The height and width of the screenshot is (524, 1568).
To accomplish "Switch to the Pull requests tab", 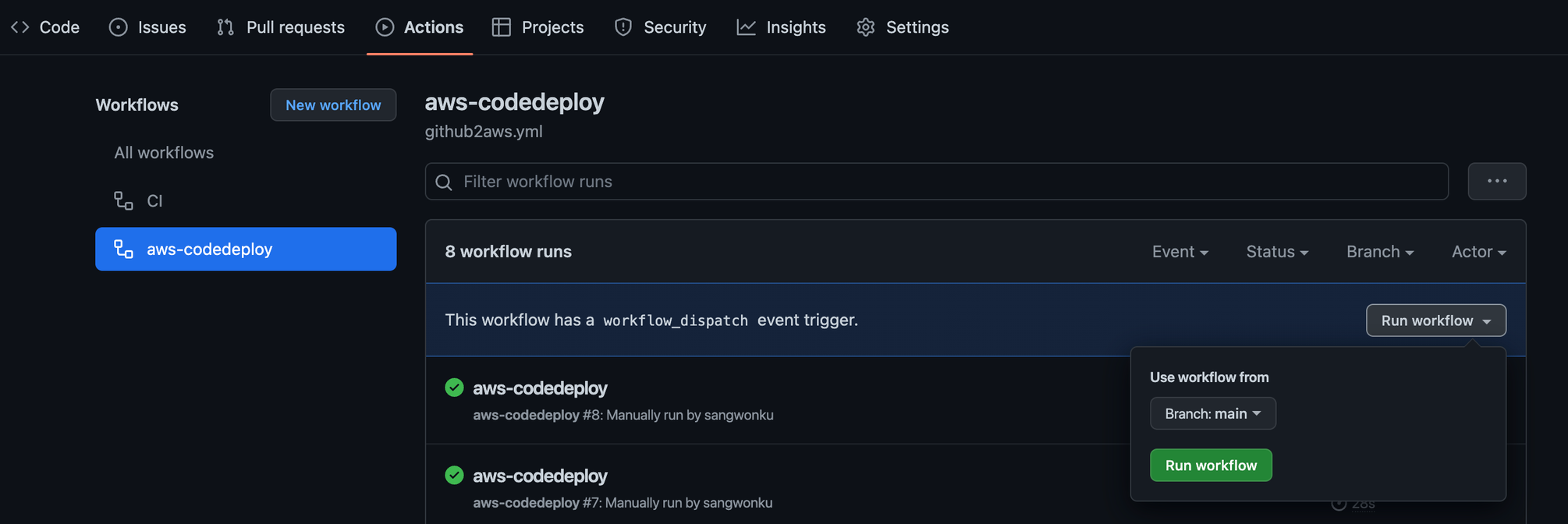I will pyautogui.click(x=281, y=27).
